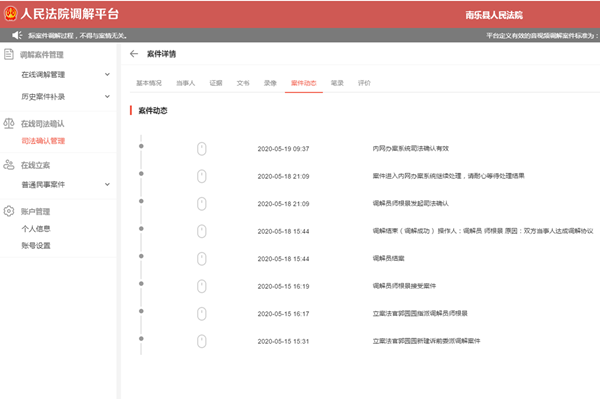The height and width of the screenshot is (399, 600).
Task: Click the mouse icon in 2020-05-15 16:17 row
Action: 202,314
